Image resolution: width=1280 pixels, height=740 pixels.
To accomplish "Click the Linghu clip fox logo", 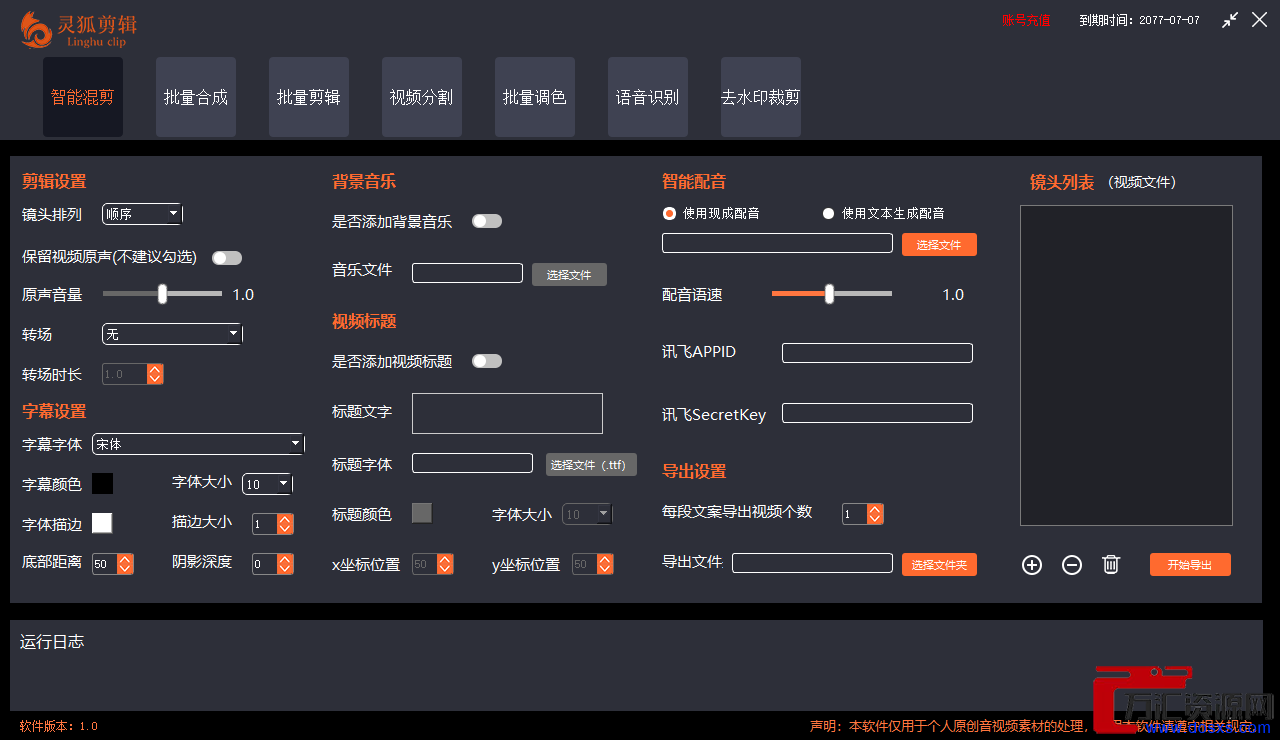I will pos(37,29).
